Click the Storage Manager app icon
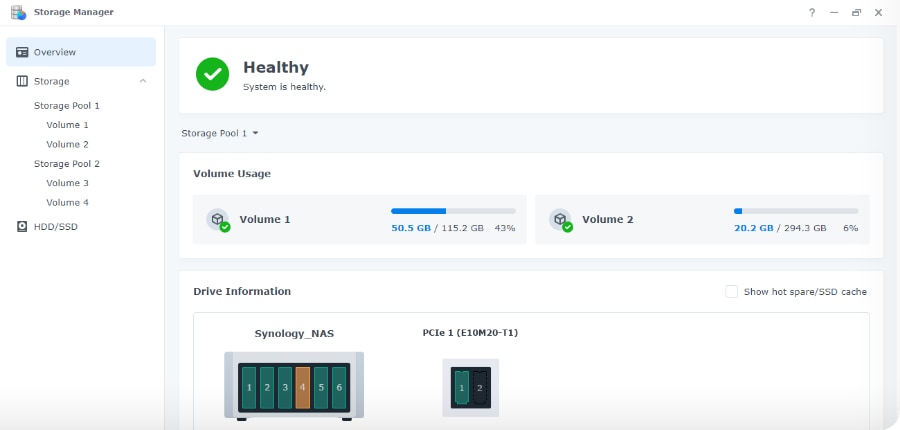The width and height of the screenshot is (900, 430). coord(17,12)
